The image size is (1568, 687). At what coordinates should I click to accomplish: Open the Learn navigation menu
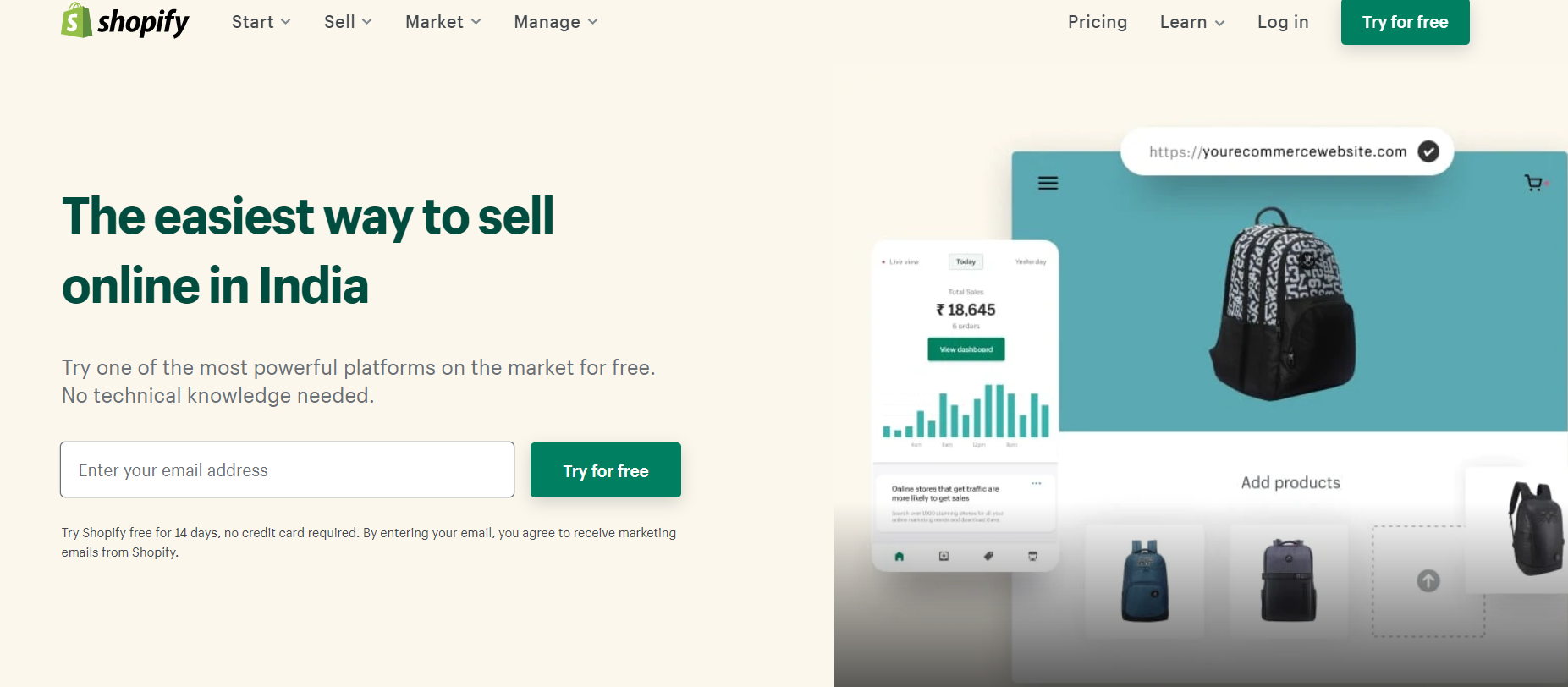1192,22
